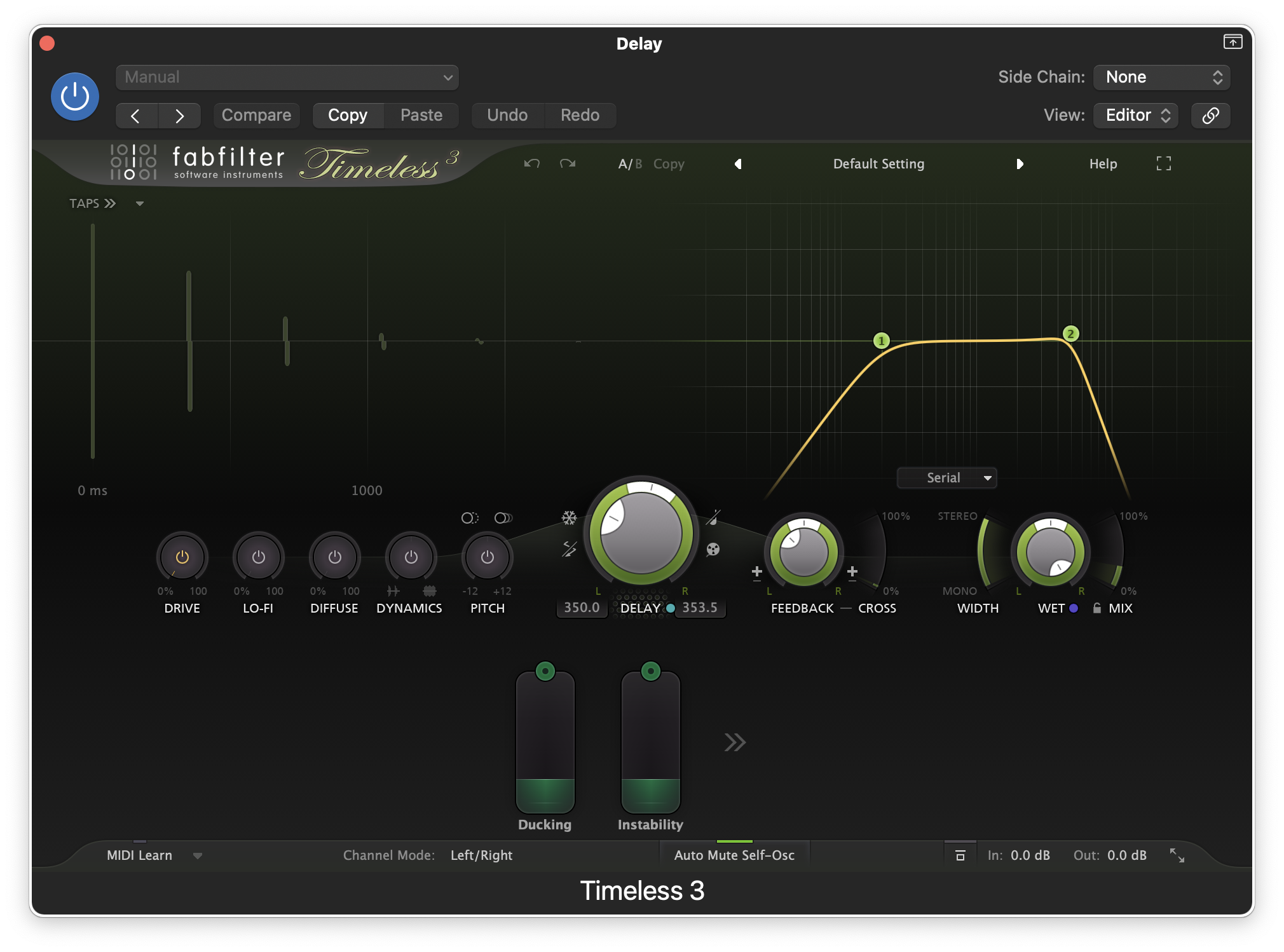Image resolution: width=1284 pixels, height=952 pixels.
Task: Click the Compare button
Action: tap(256, 115)
